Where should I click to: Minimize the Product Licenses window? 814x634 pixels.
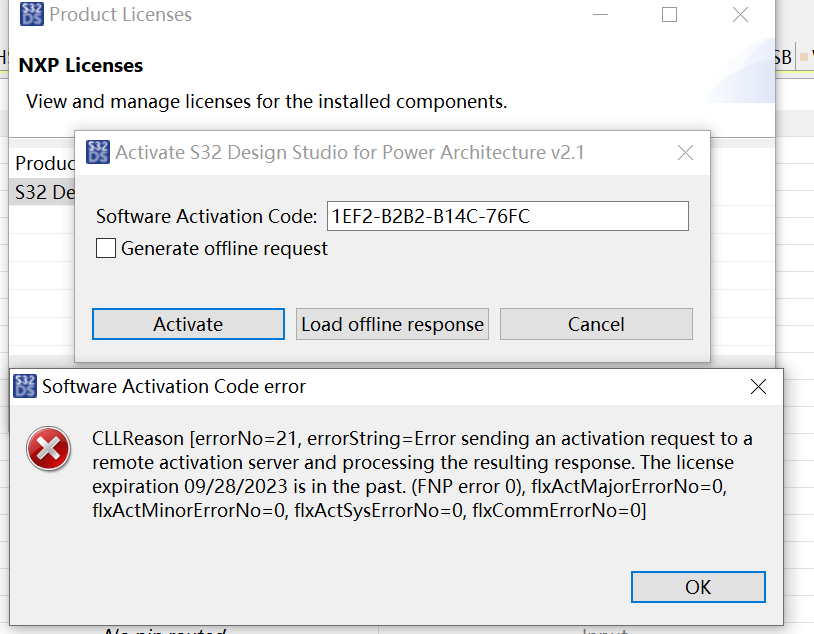600,15
